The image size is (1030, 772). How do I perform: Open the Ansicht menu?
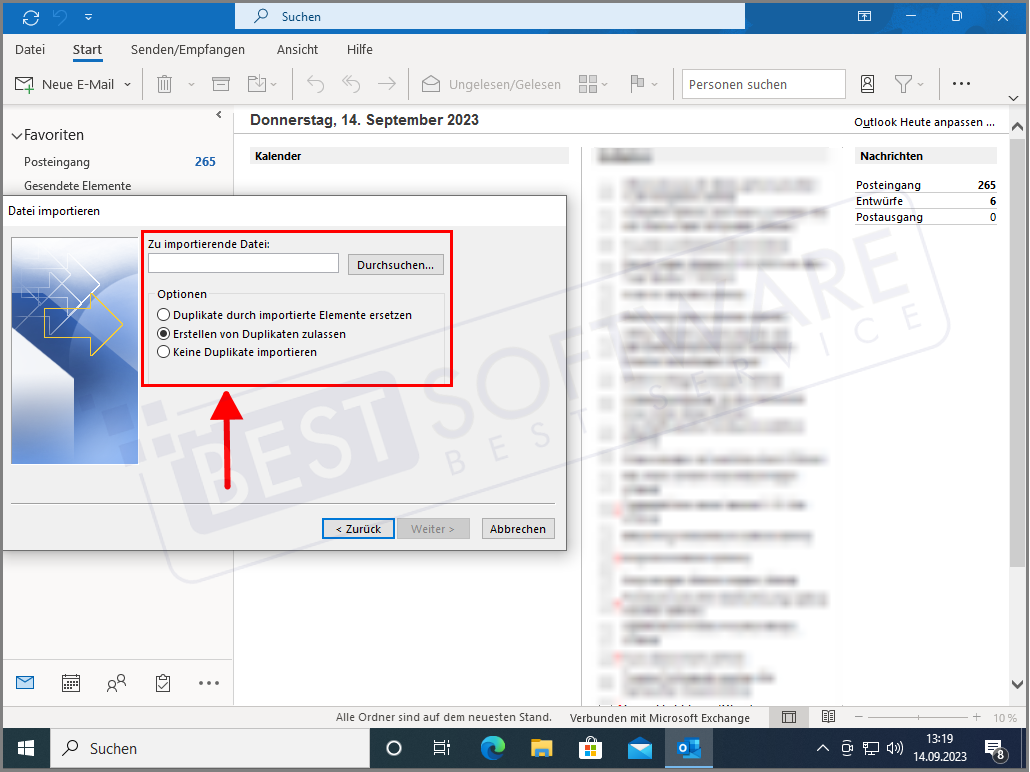pos(297,49)
